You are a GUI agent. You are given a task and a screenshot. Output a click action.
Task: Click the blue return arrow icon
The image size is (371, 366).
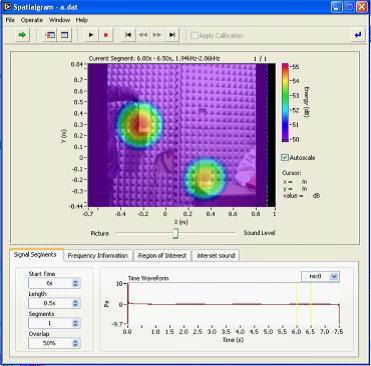(x=358, y=35)
